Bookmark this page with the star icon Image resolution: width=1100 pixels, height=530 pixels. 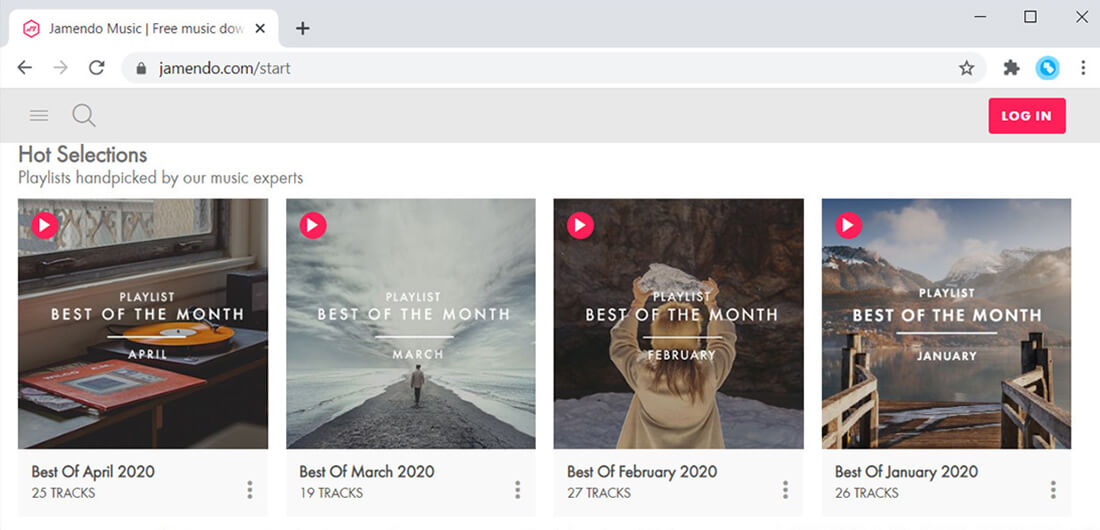point(966,68)
